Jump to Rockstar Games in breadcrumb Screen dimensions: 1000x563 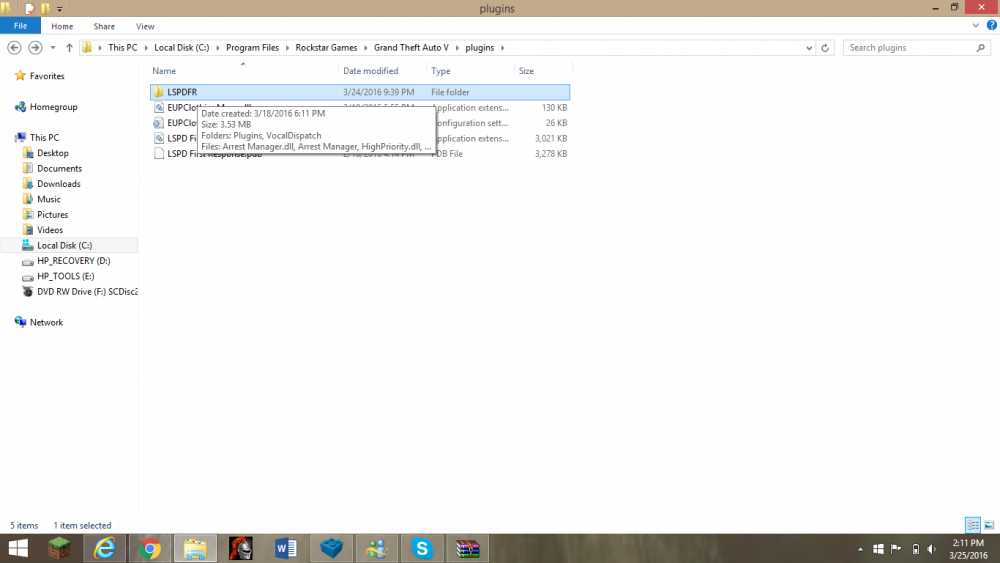(326, 48)
